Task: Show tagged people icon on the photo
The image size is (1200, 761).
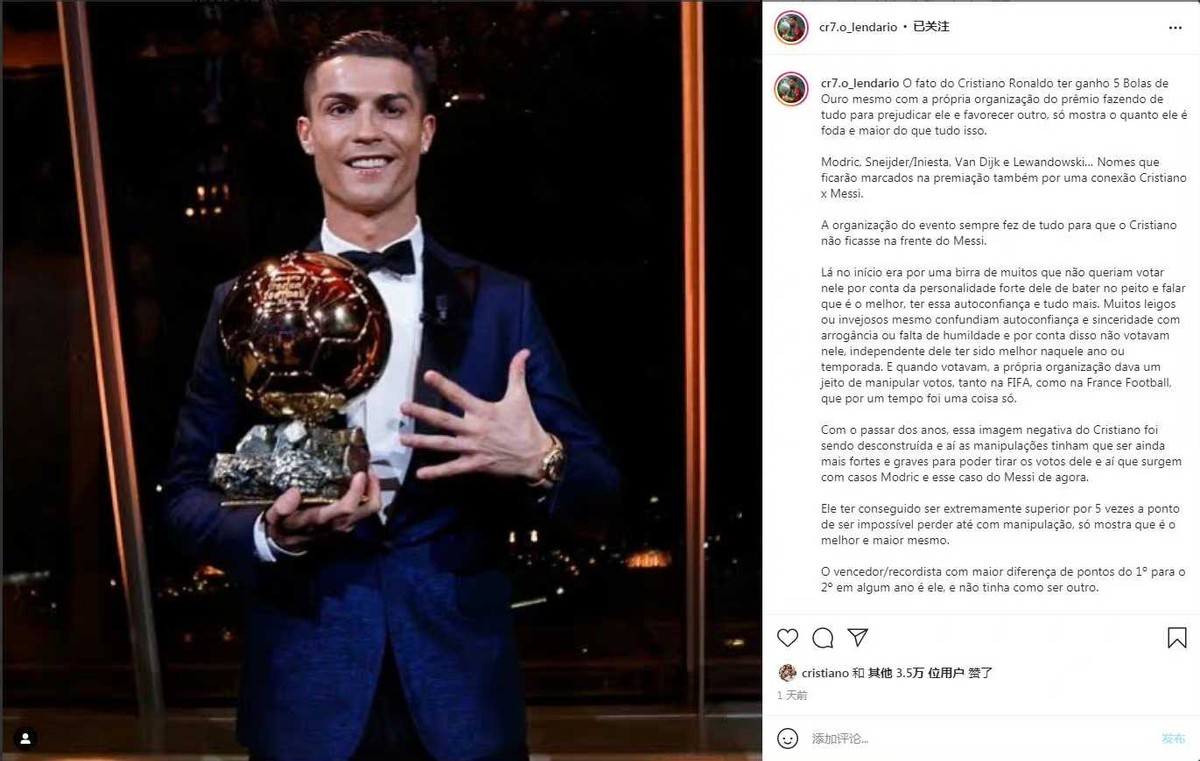Action: (26, 739)
